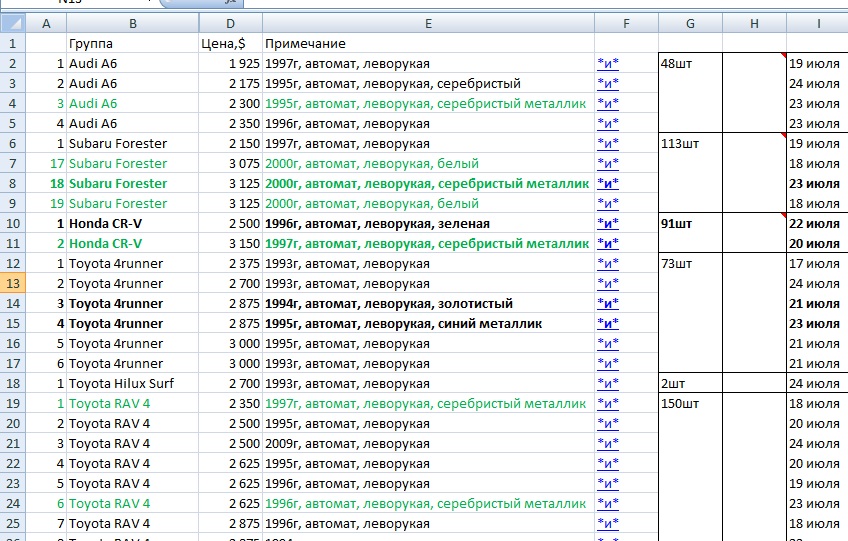Viewport: 848px width, 541px height.
Task: Open the *и* link in row 10
Action: pos(608,223)
